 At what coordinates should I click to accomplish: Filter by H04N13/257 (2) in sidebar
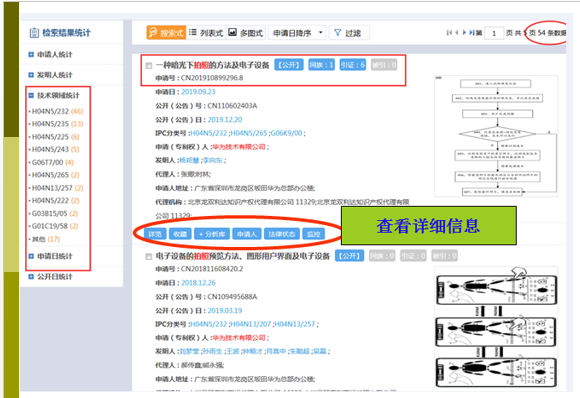pyautogui.click(x=57, y=188)
